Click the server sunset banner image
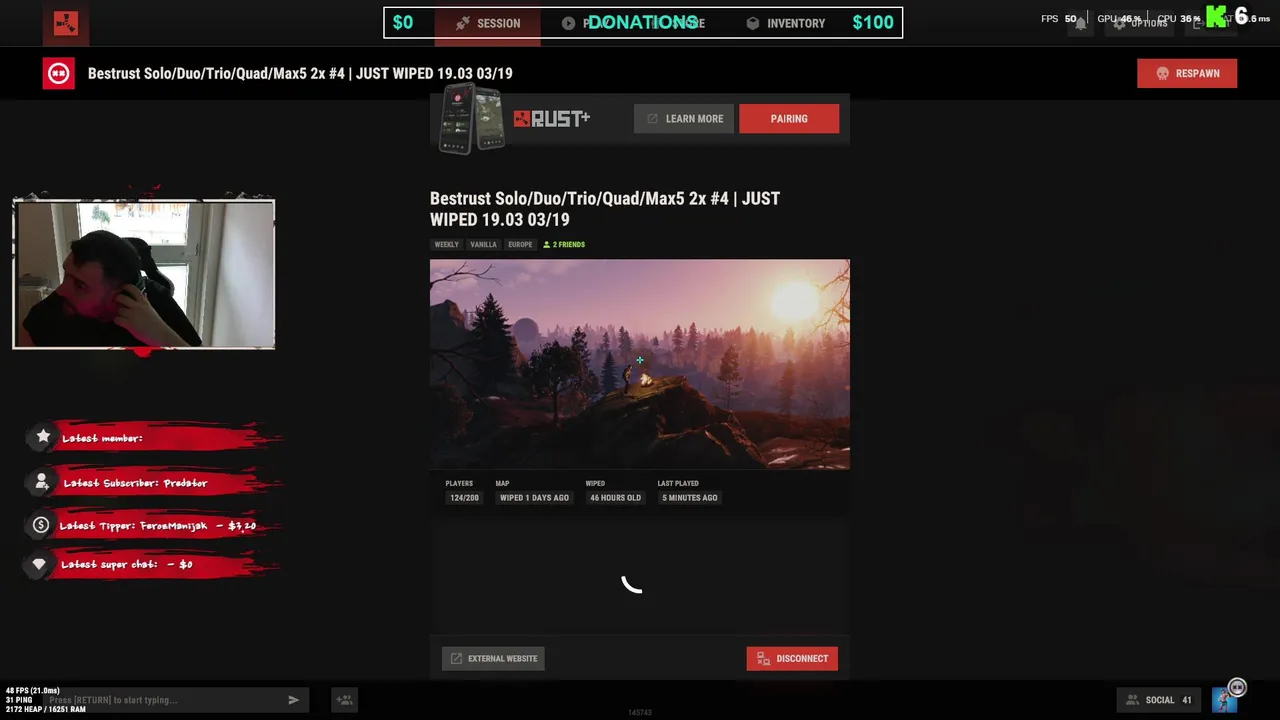Viewport: 1280px width, 720px height. 640,364
